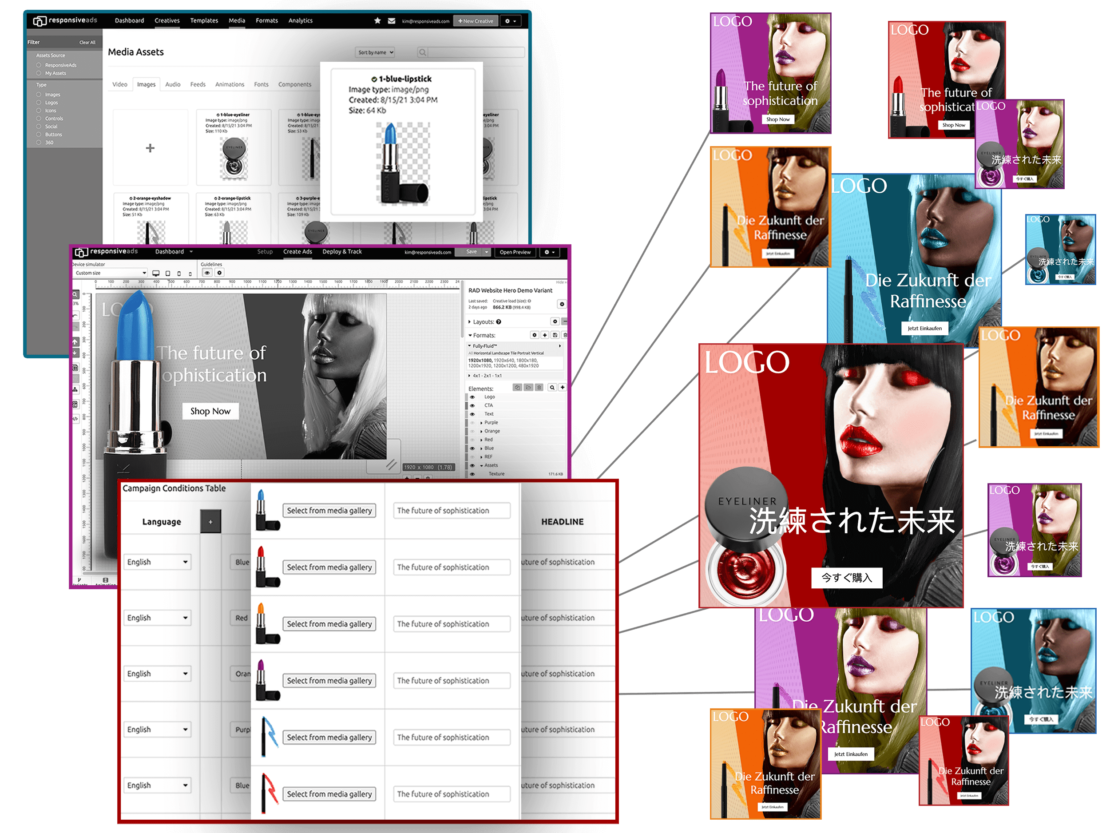Select the Buttons type filter radio
1110x833 pixels.
coord(39,134)
